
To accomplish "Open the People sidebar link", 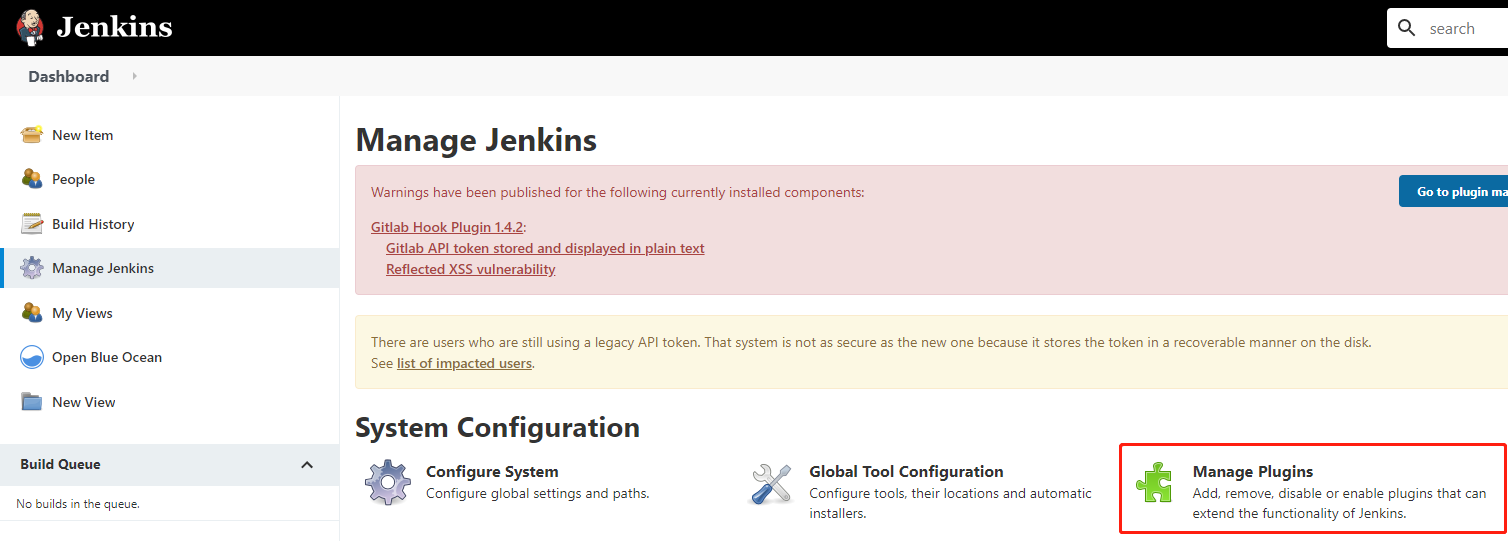I will point(74,179).
